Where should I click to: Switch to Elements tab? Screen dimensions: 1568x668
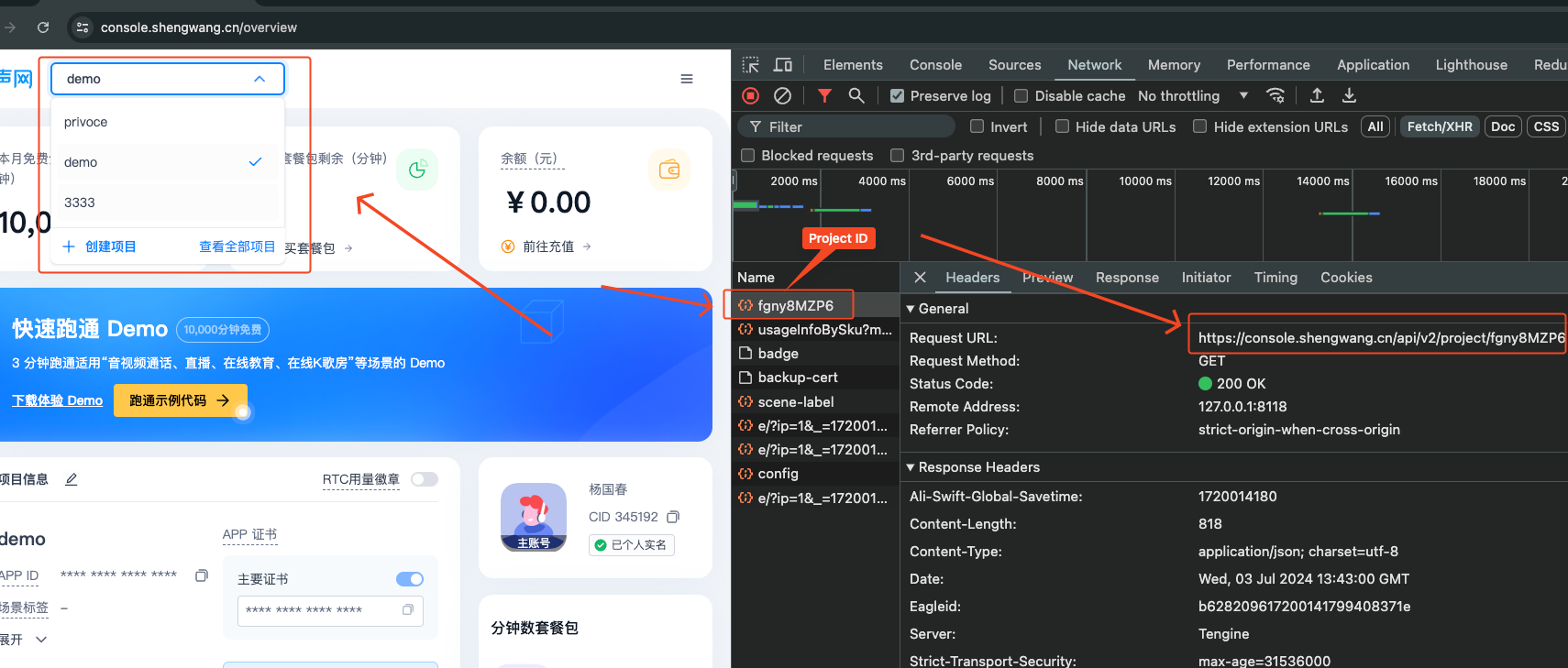(853, 65)
